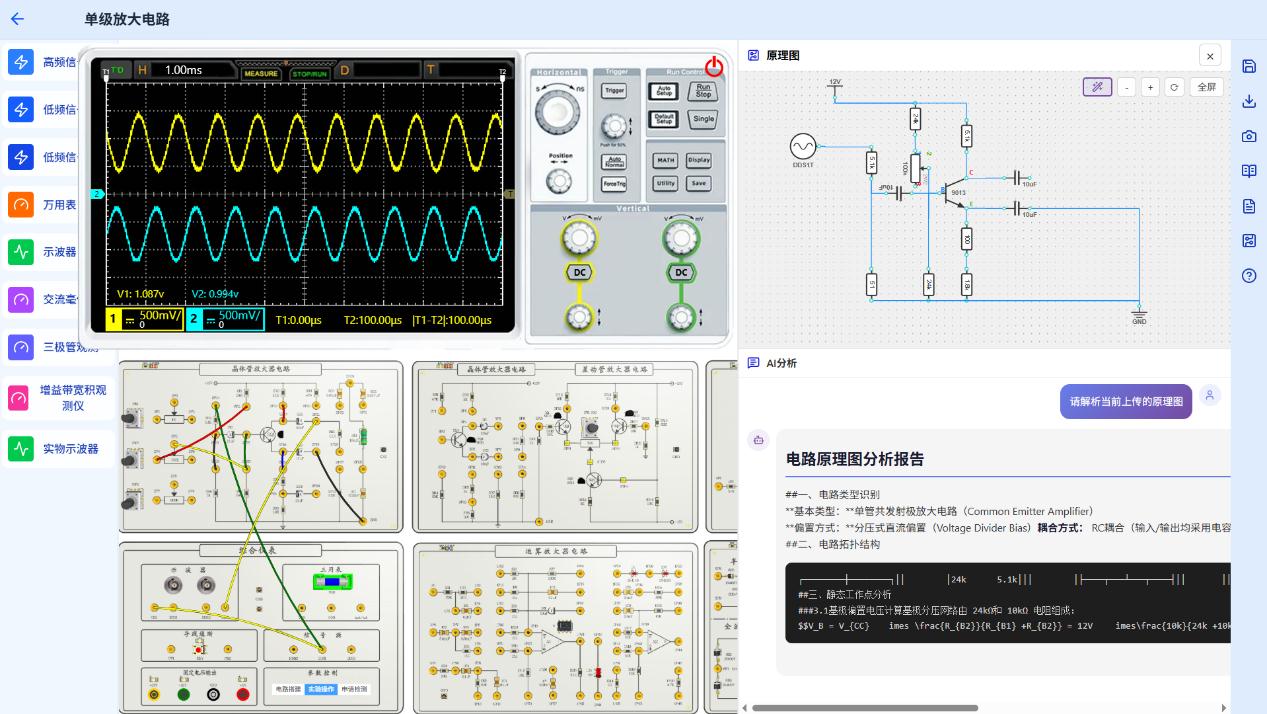The width and height of the screenshot is (1267, 714).
Task: Click the horizontal Position knob
Action: 558,181
